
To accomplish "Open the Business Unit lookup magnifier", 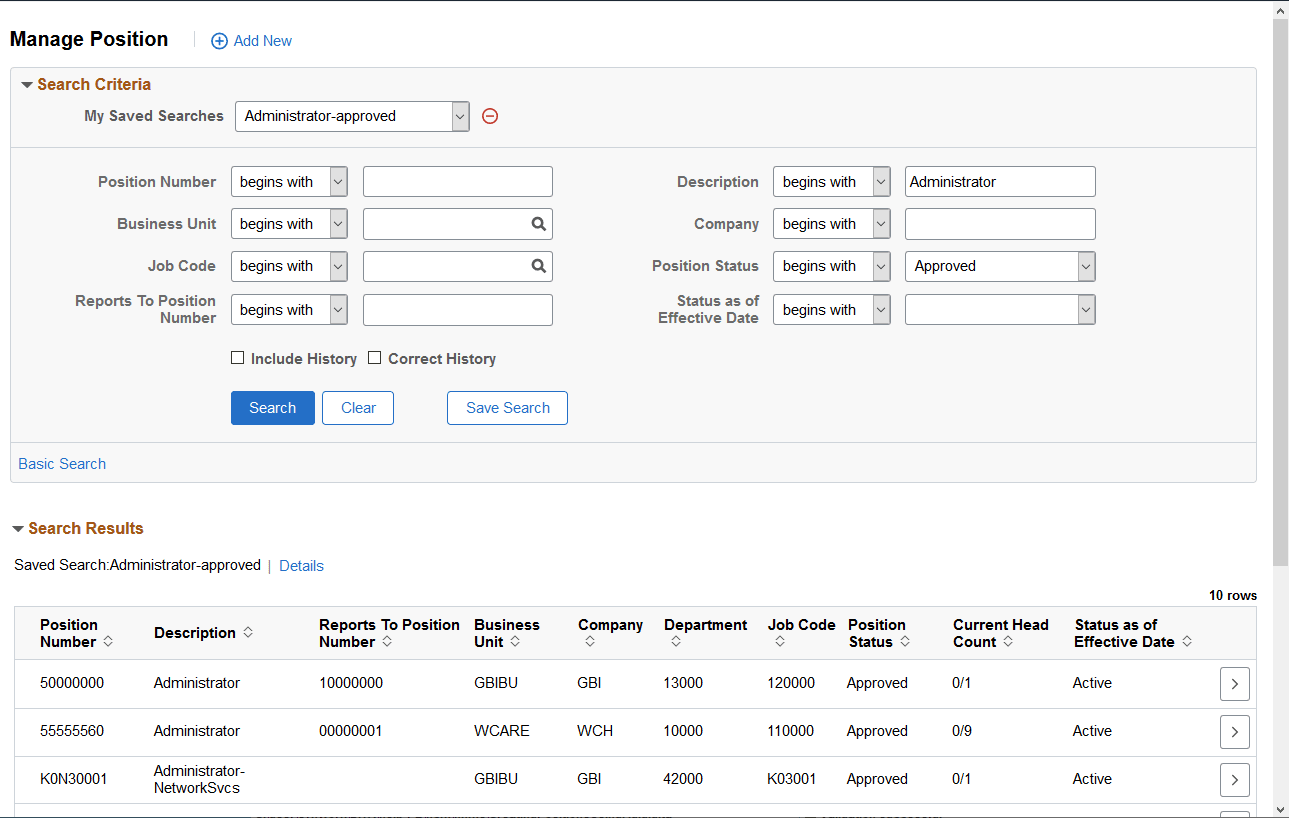I will click(539, 223).
